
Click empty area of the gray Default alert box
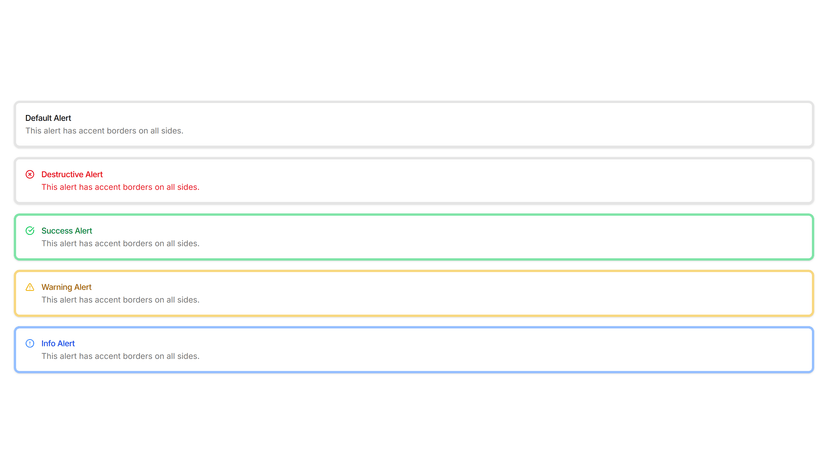point(502,125)
